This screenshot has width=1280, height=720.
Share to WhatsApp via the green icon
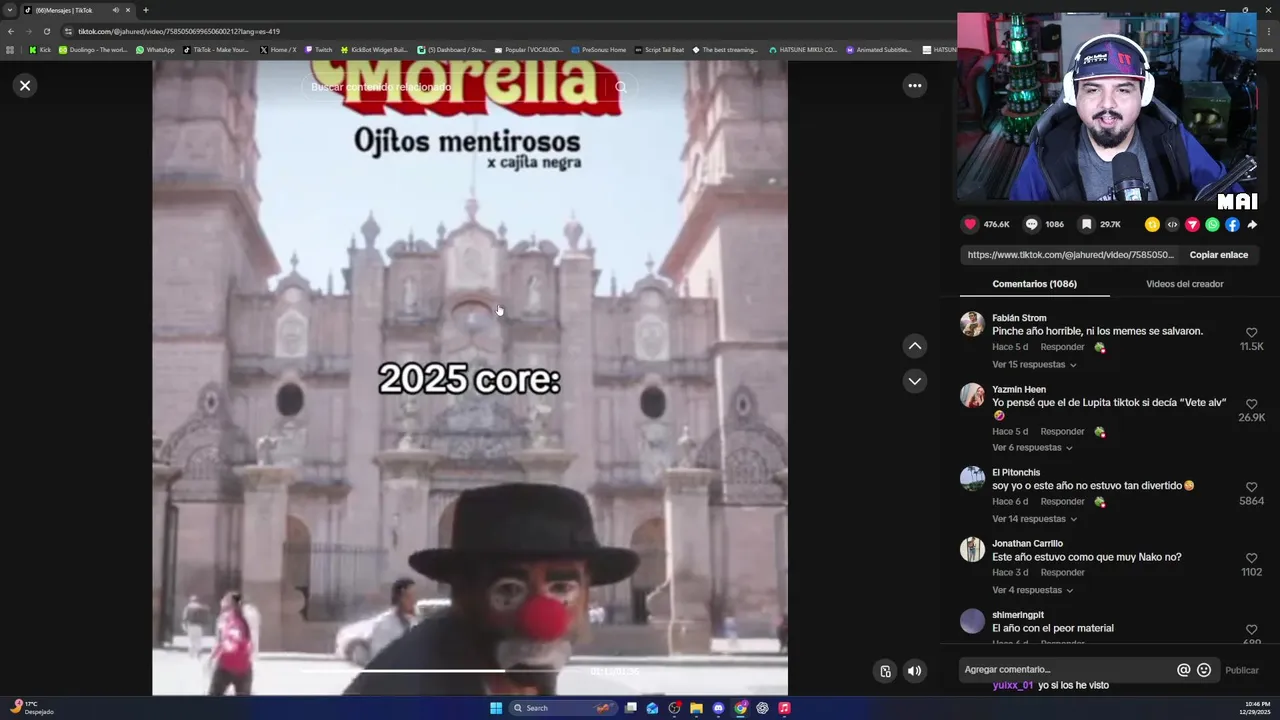1212,225
